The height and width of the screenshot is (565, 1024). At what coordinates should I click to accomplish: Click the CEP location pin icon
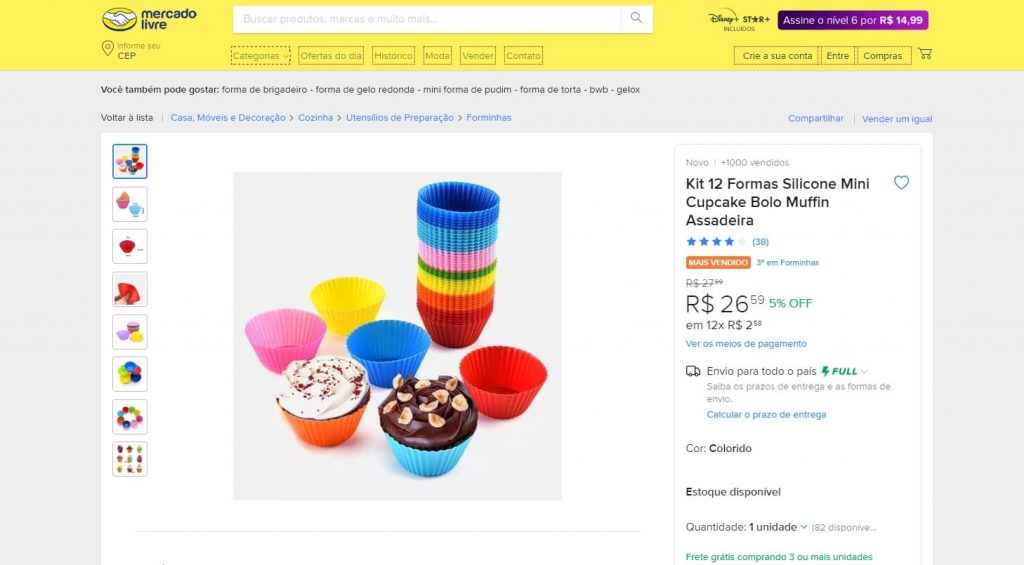coord(107,49)
